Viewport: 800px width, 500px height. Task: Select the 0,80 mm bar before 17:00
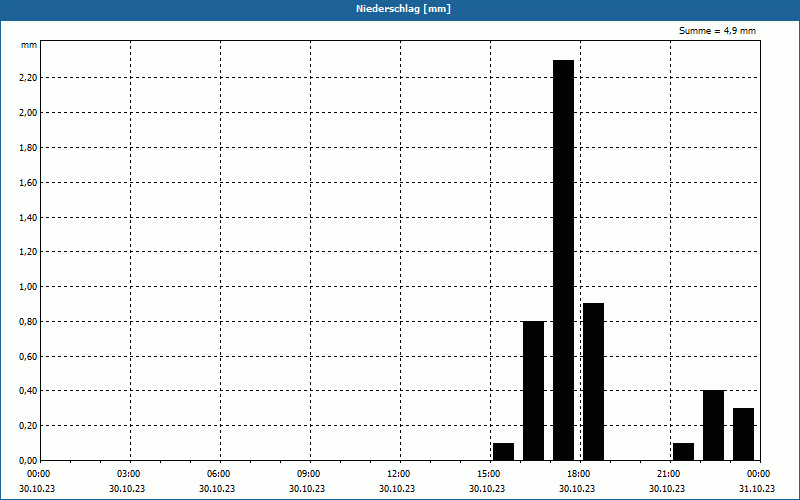[534, 391]
